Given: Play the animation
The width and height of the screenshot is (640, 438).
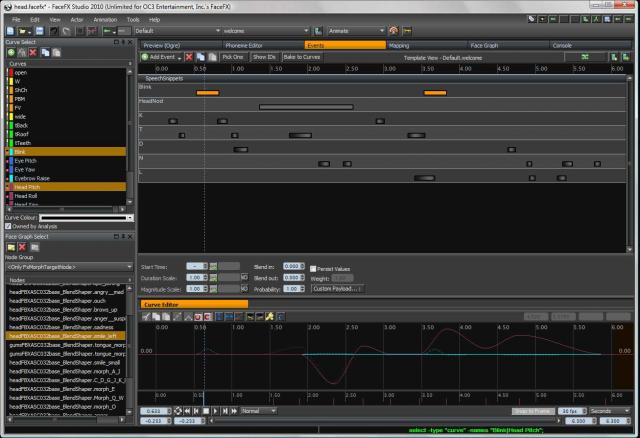Looking at the screenshot, I should pos(215,411).
